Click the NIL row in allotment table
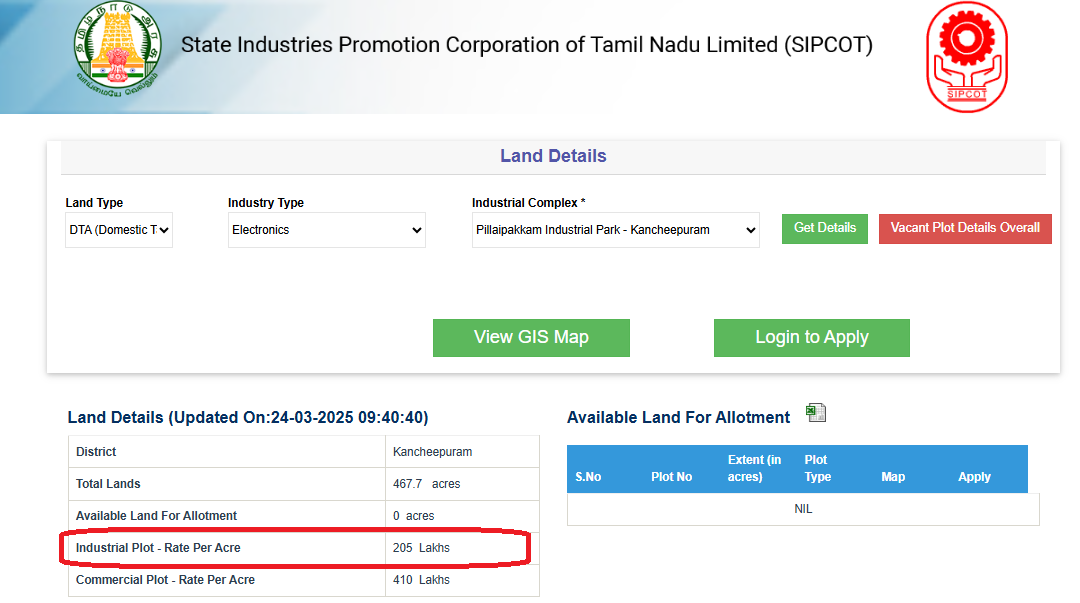 click(x=803, y=509)
